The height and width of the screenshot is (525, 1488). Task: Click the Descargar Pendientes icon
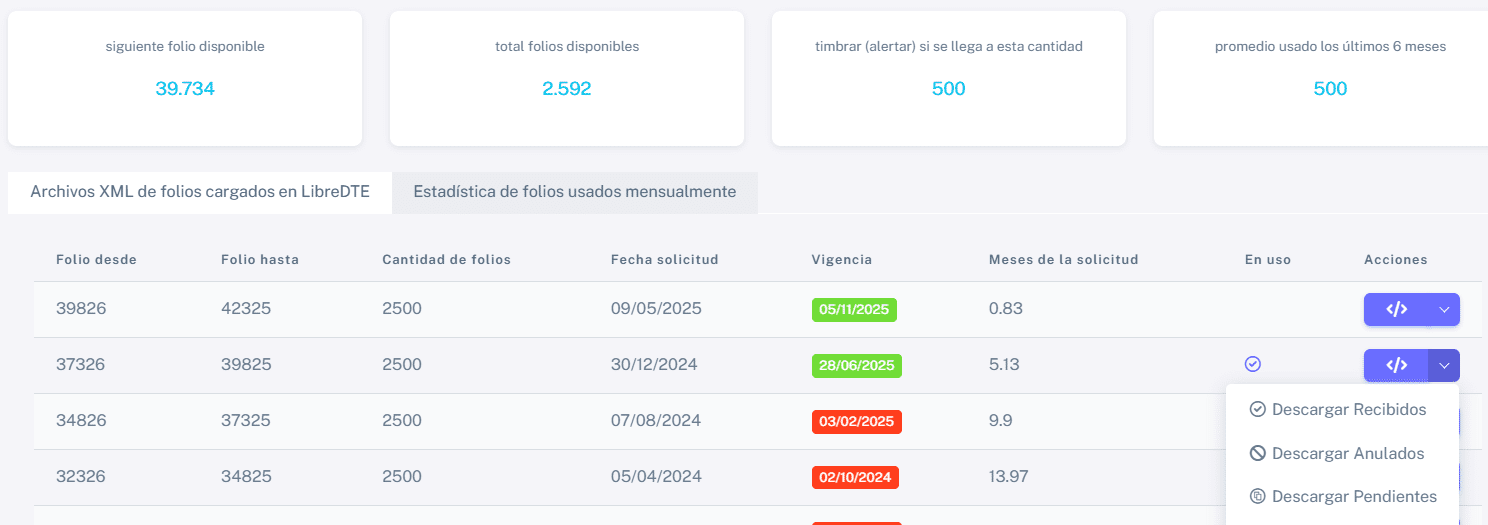1257,496
